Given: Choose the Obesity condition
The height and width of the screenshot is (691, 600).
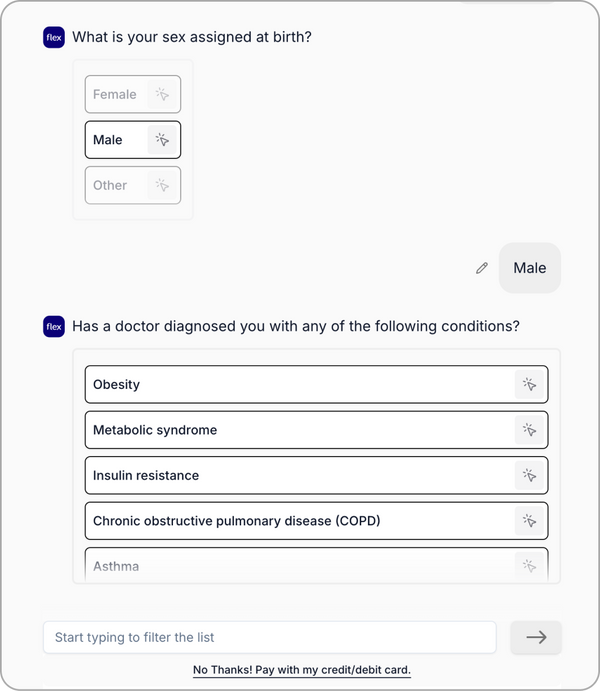Looking at the screenshot, I should pyautogui.click(x=300, y=384).
